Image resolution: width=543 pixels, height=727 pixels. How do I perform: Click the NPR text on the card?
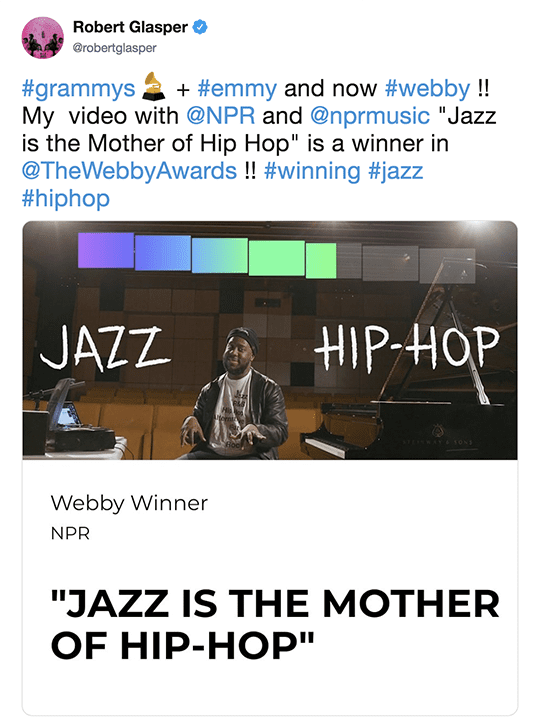(x=70, y=534)
